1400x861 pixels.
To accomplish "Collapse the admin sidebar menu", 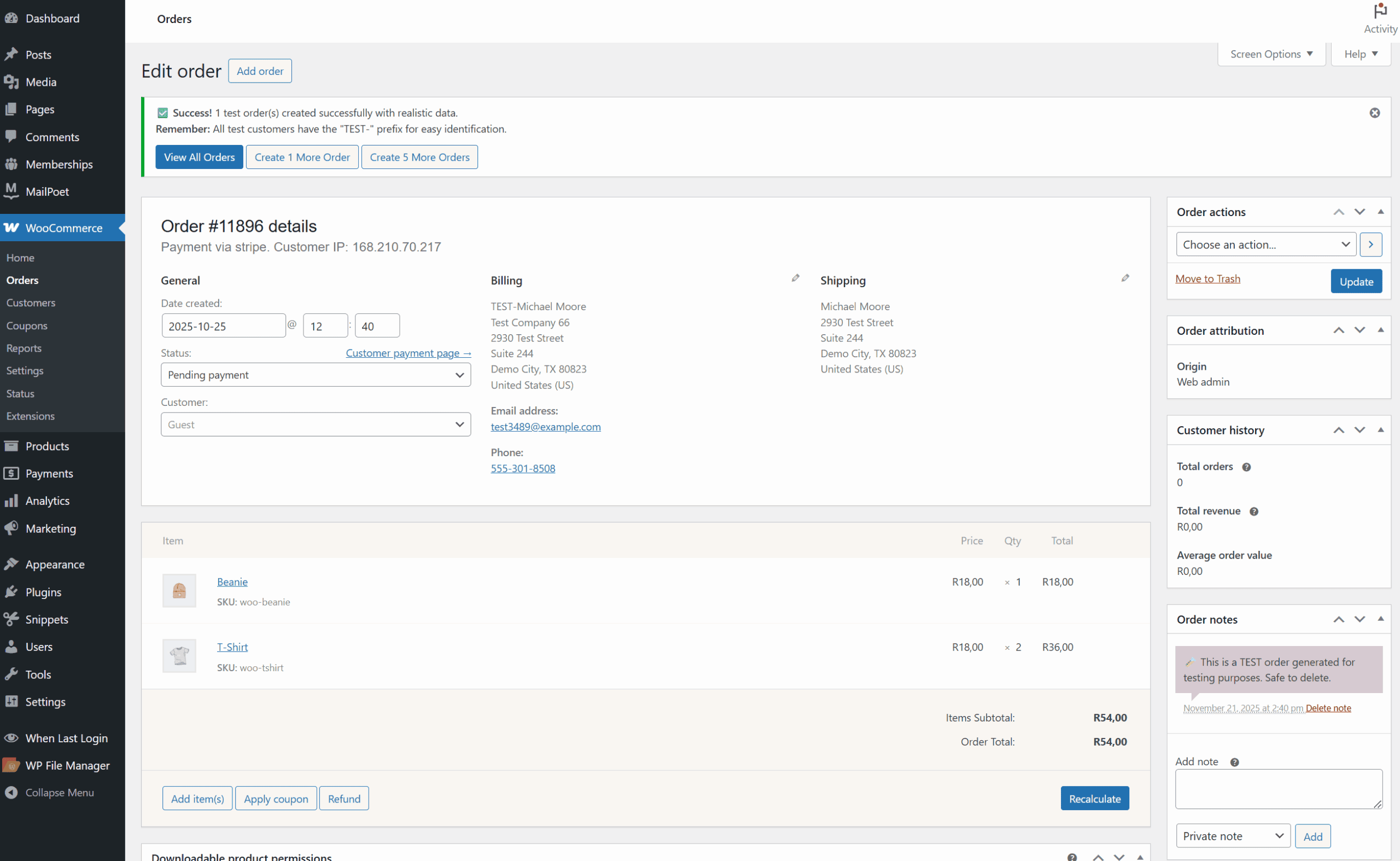I will (x=11, y=792).
